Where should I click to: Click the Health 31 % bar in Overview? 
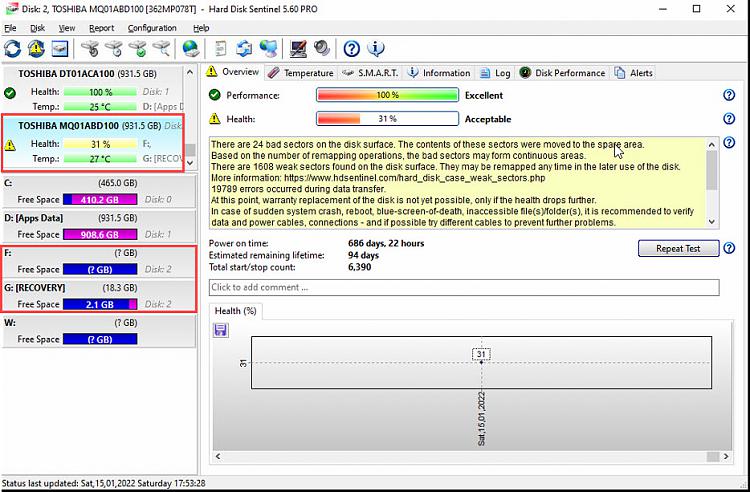point(387,119)
